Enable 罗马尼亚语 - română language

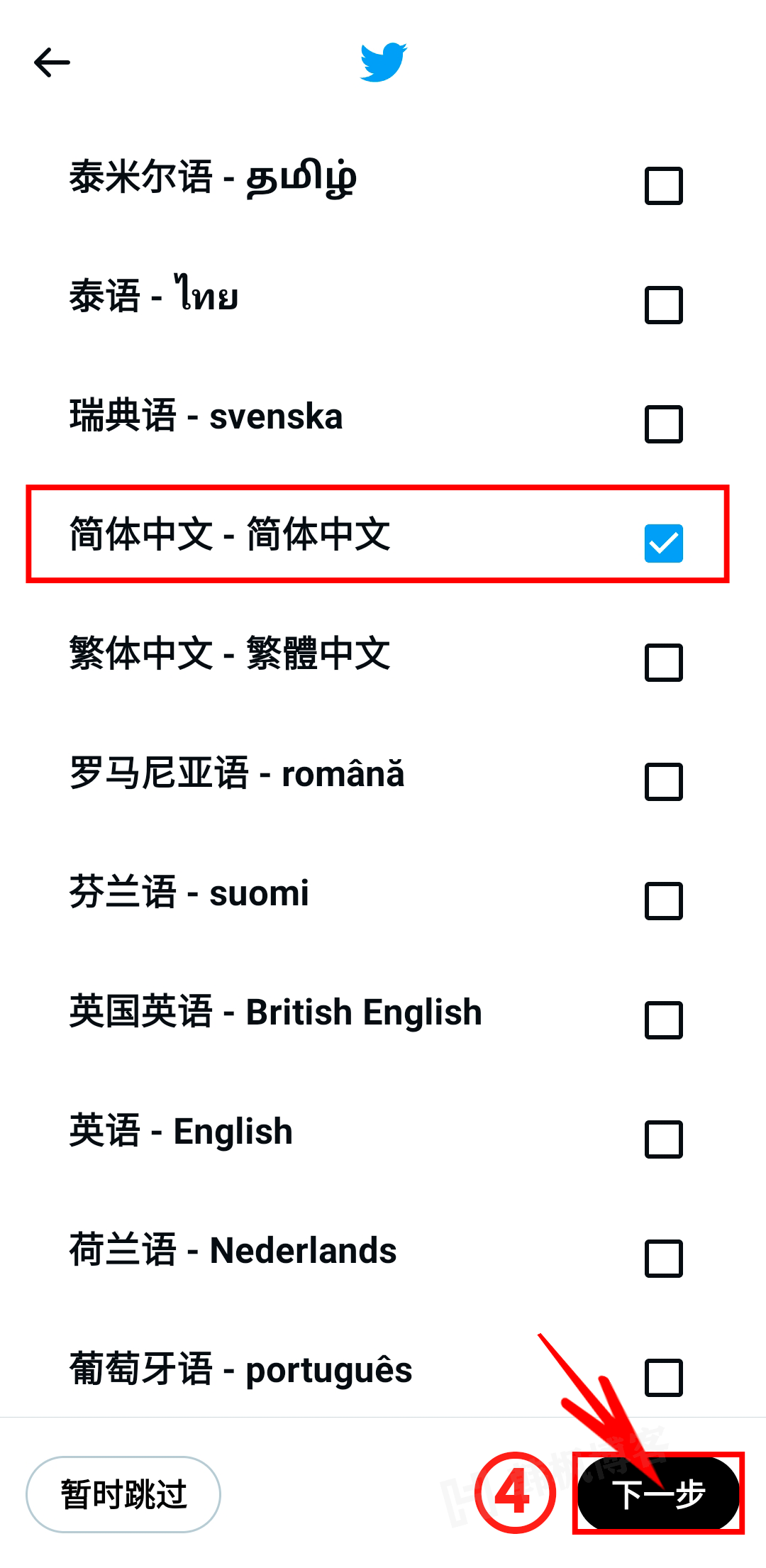[662, 782]
